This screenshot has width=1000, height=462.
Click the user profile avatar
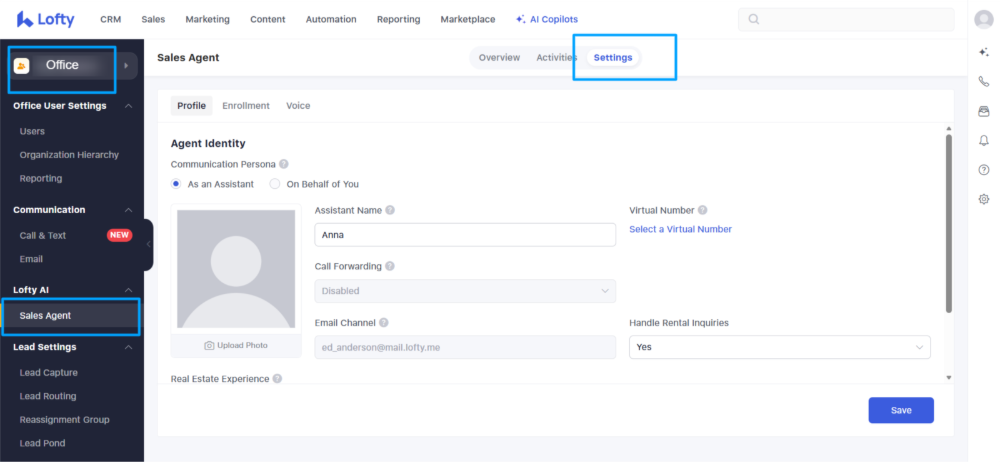point(983,19)
